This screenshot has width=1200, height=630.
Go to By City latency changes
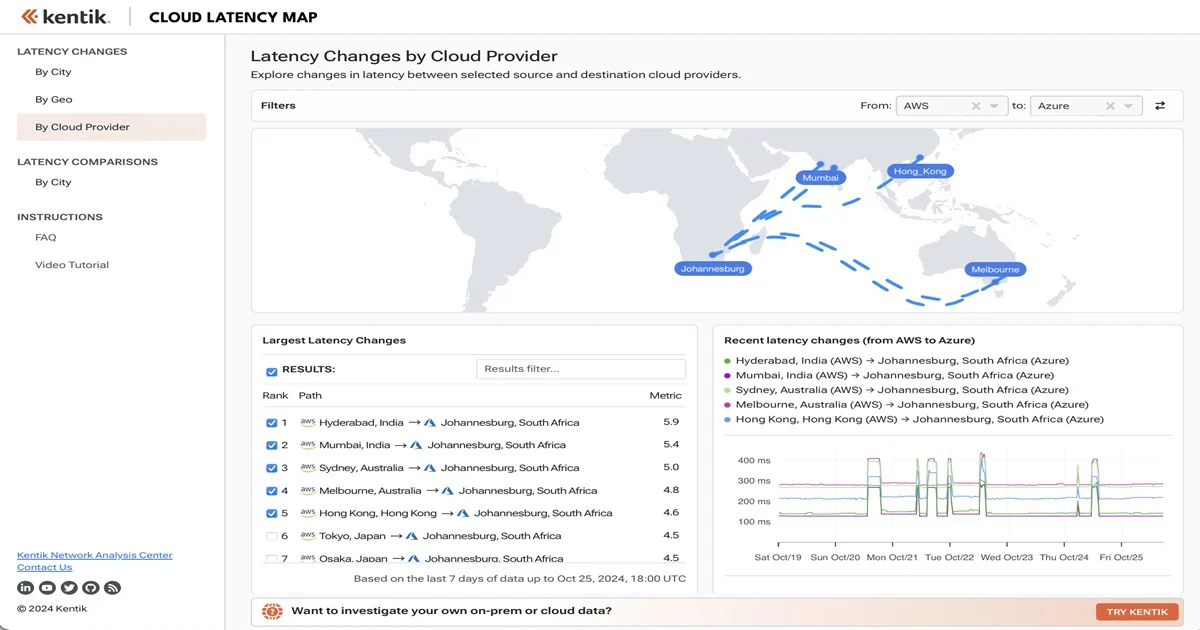click(x=53, y=72)
